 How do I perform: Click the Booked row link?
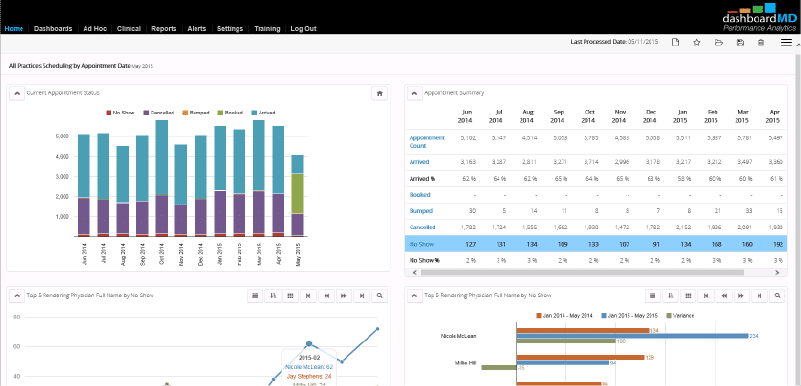(x=420, y=195)
